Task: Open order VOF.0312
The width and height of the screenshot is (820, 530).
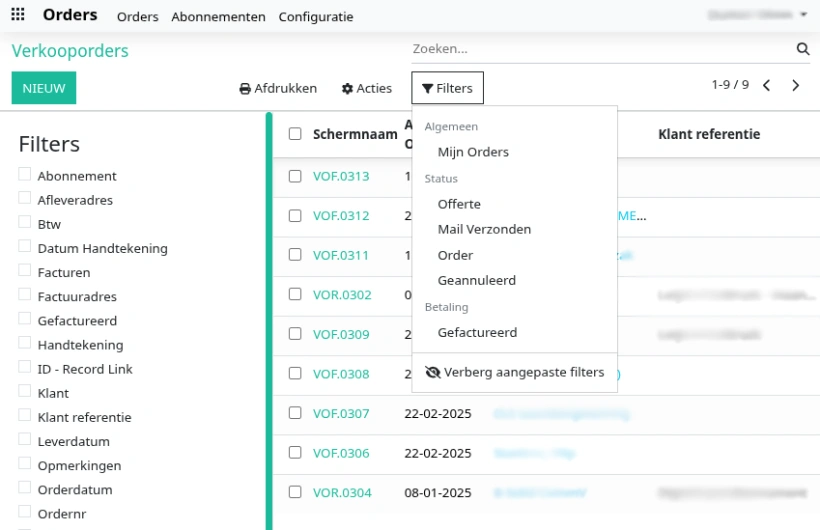Action: 341,216
